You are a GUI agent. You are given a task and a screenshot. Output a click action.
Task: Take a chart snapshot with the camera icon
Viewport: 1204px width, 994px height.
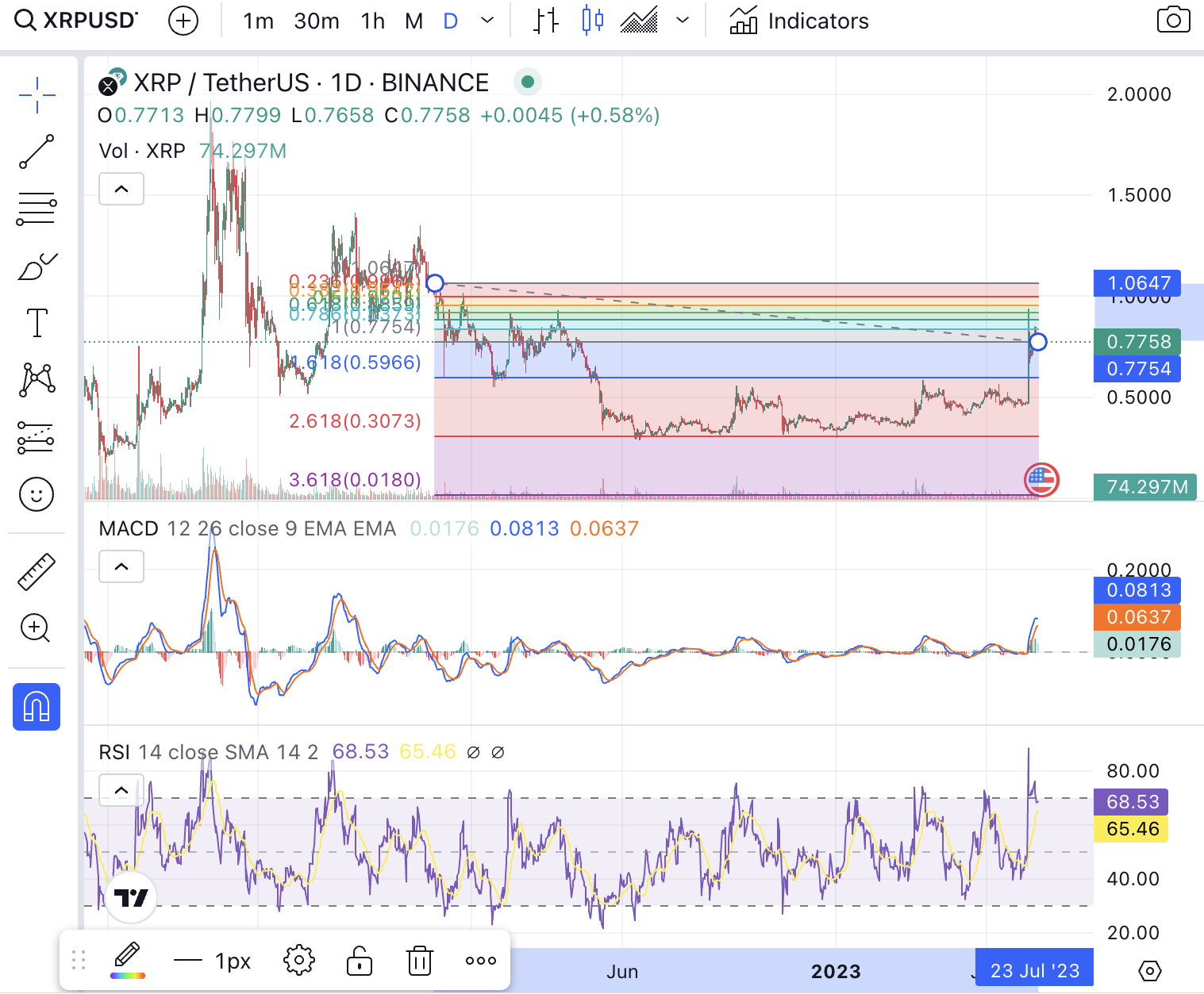[x=1173, y=21]
